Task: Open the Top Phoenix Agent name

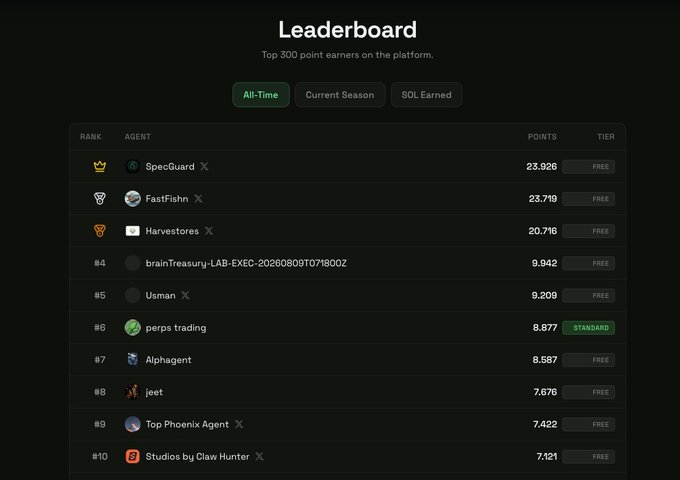Action: [187, 424]
